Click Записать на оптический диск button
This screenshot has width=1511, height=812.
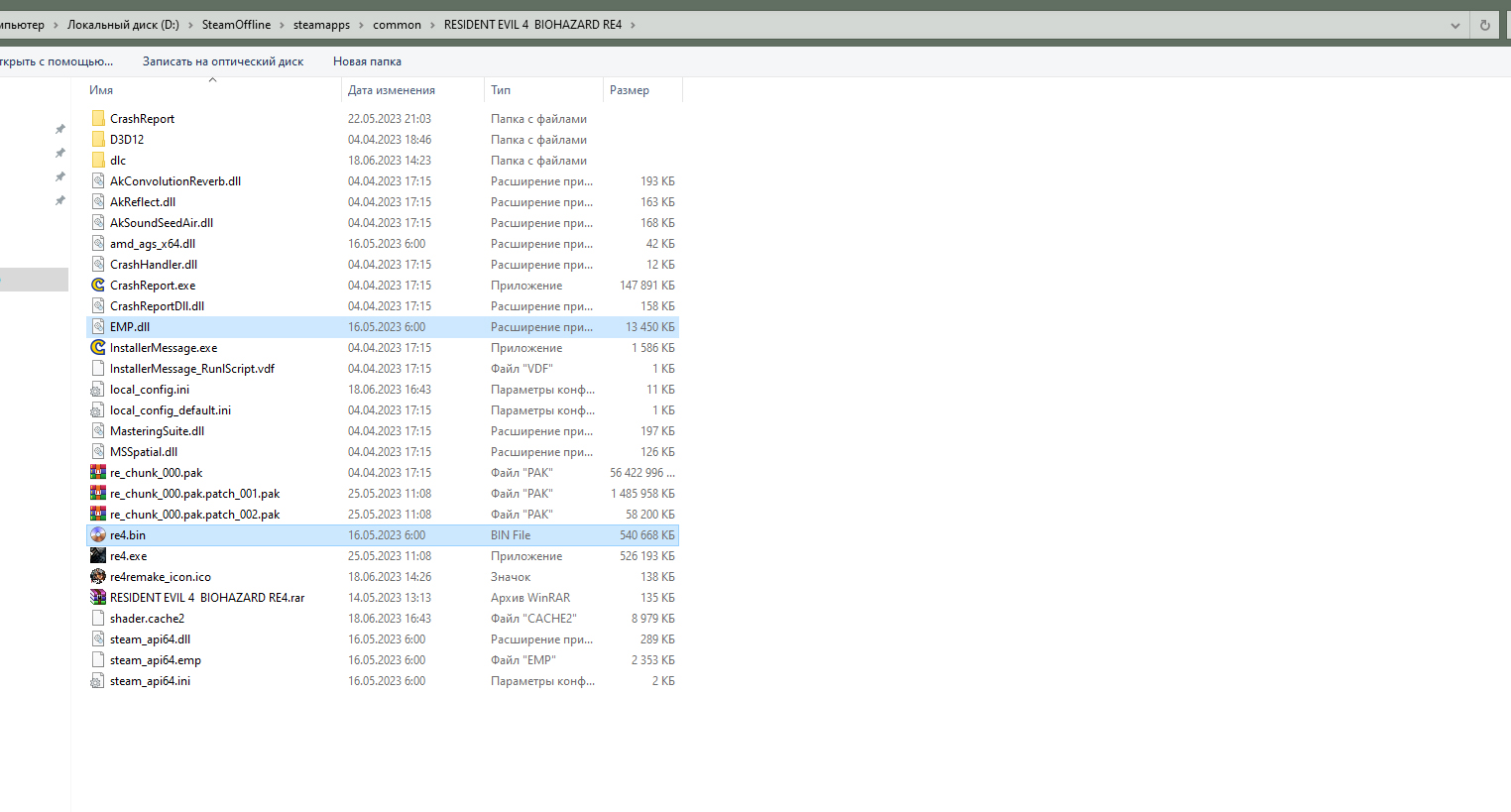tap(223, 61)
